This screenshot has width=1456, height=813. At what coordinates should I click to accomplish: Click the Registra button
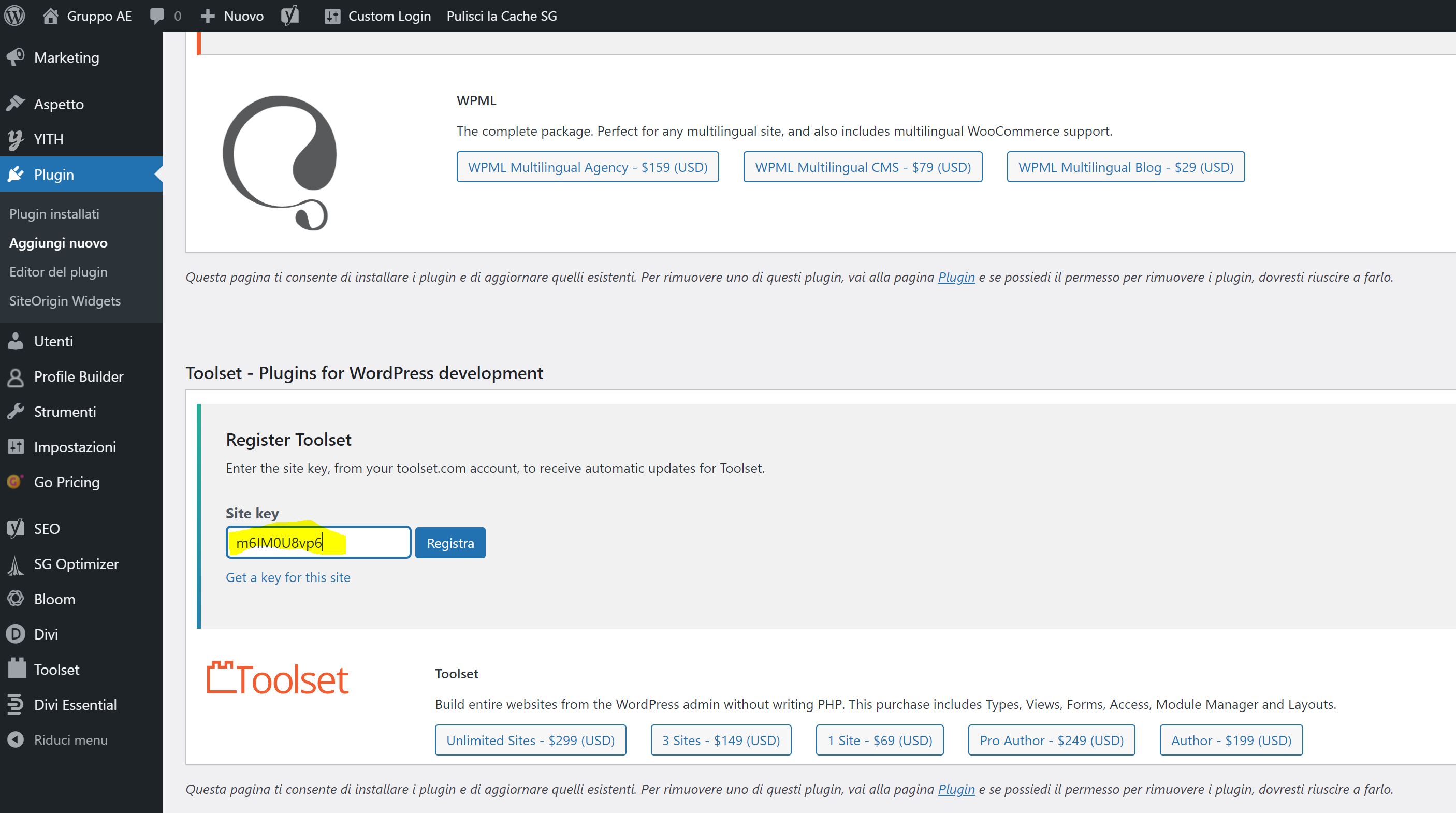click(x=450, y=543)
